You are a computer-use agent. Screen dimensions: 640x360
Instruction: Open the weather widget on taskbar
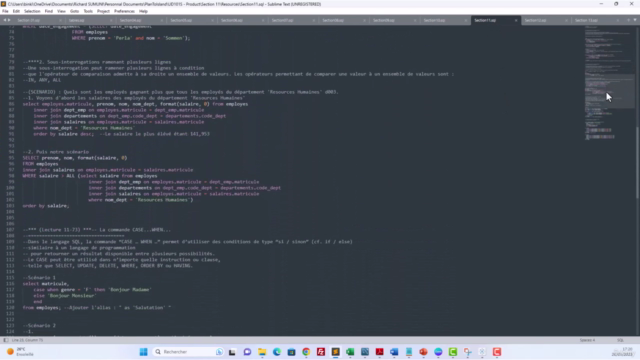(20, 352)
